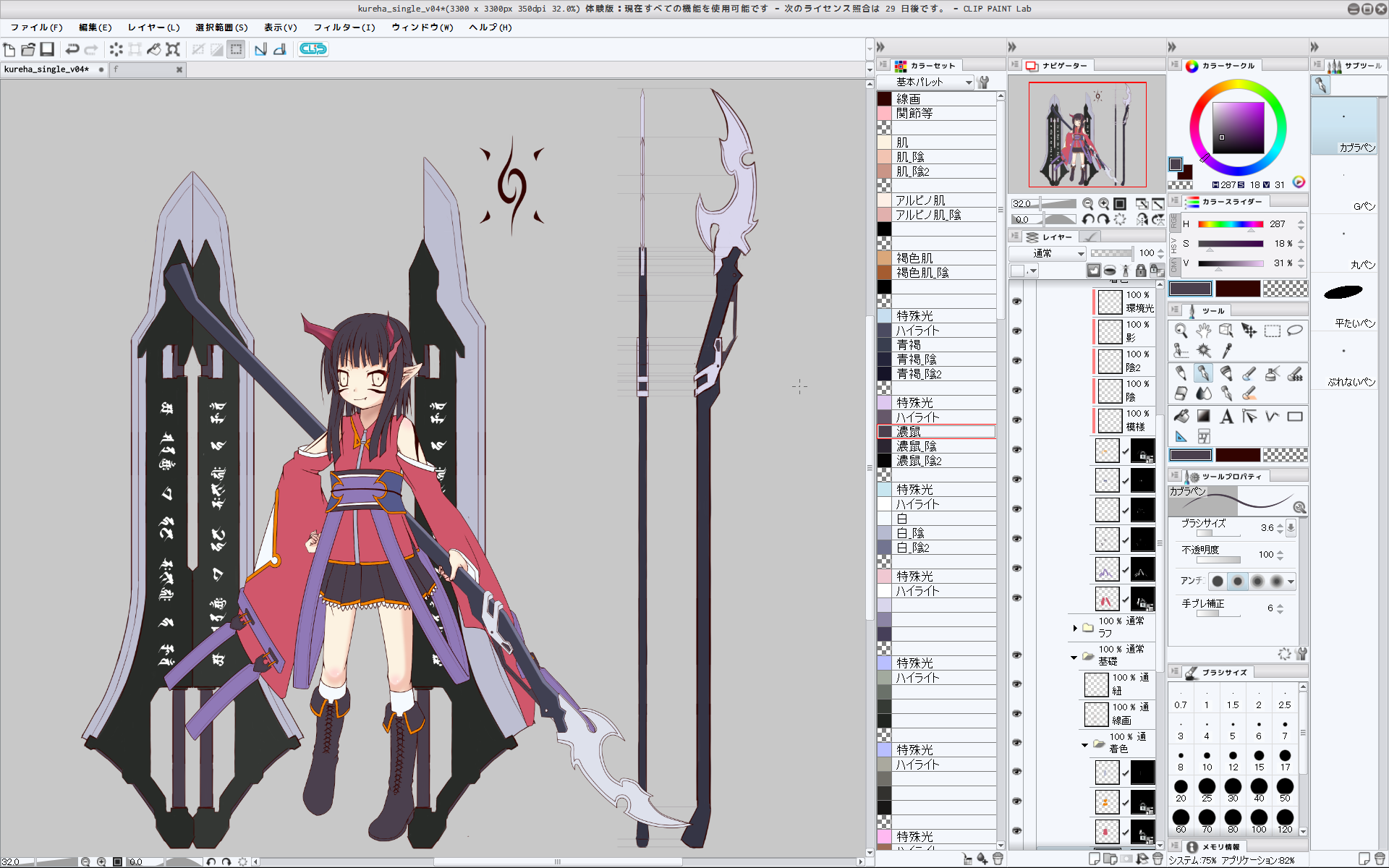This screenshot has width=1389, height=868.
Task: Choose the Gペン sub tool
Action: click(x=1344, y=184)
